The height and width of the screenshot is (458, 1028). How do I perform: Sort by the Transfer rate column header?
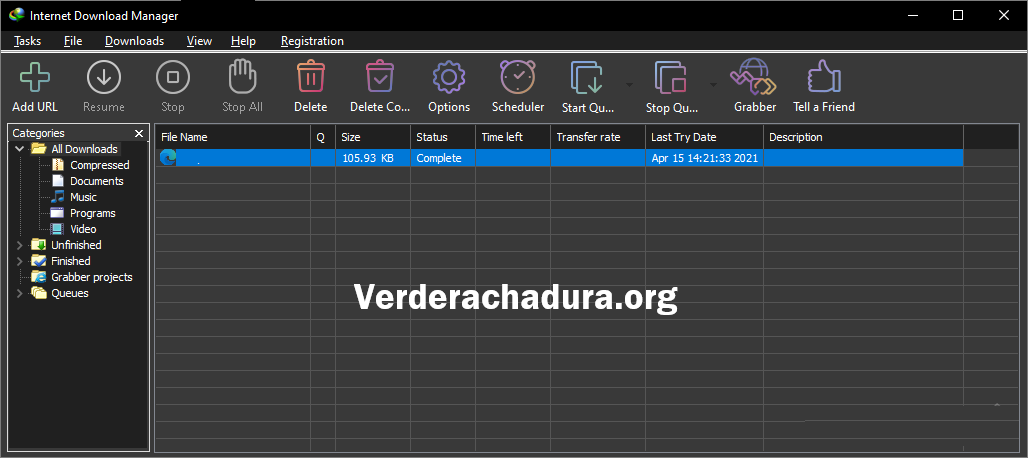(x=598, y=137)
